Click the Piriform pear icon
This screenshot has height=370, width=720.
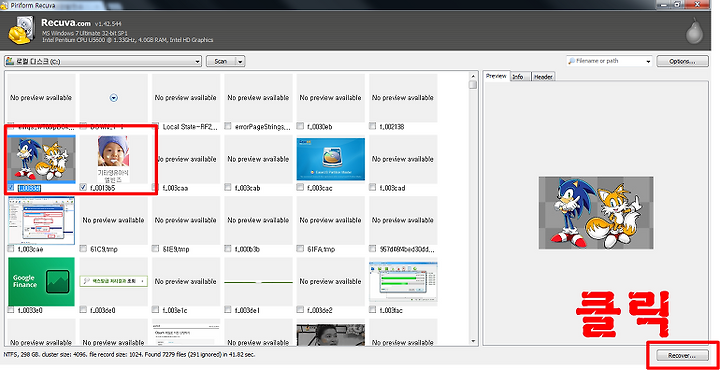(x=694, y=32)
